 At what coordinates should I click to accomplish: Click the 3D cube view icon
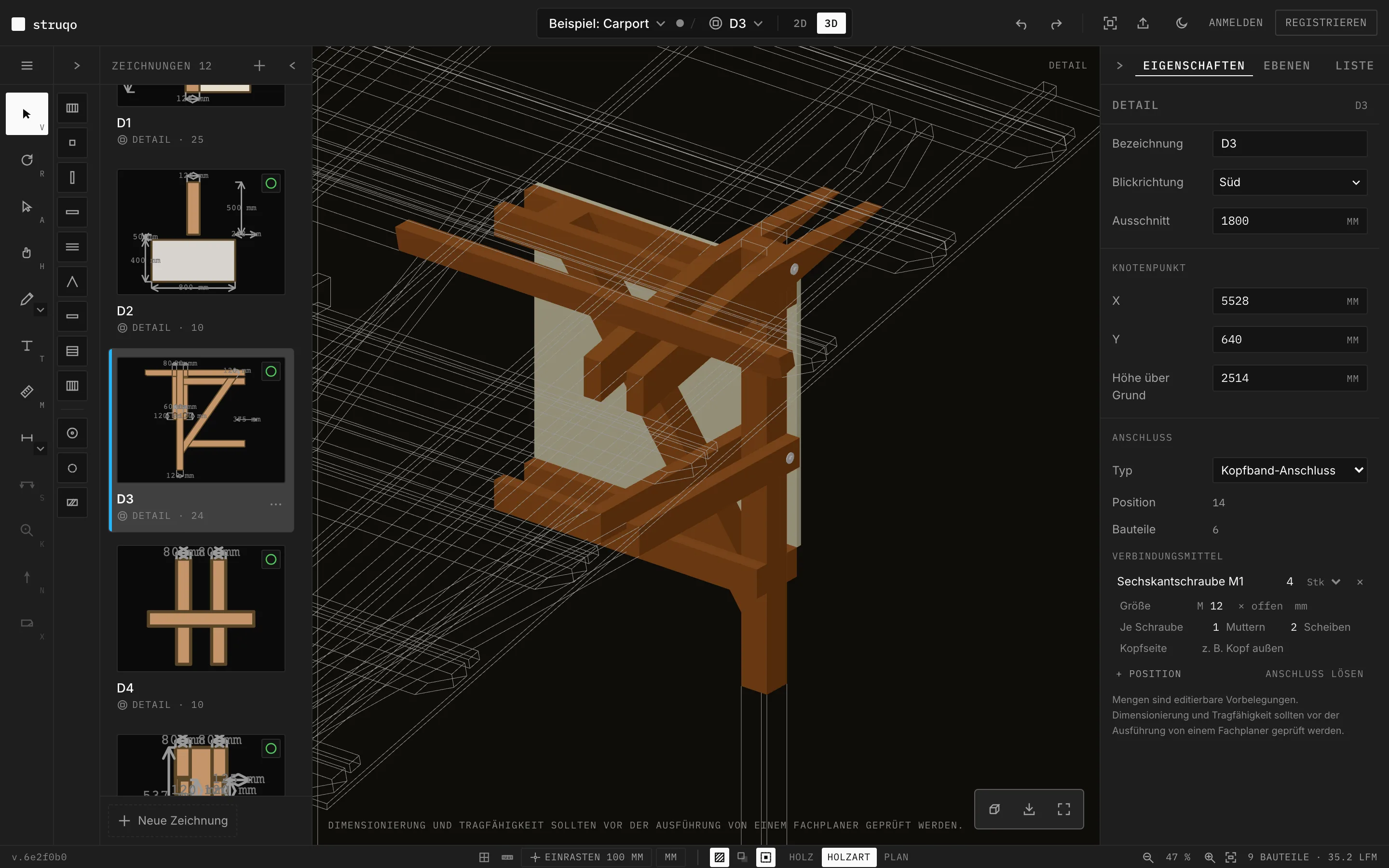tap(994, 809)
